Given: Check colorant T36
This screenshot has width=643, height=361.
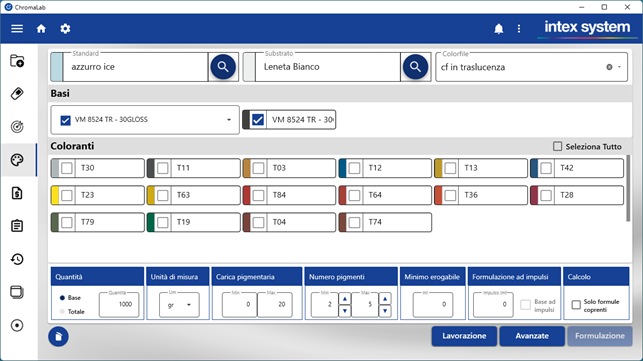Looking at the screenshot, I should [450, 195].
